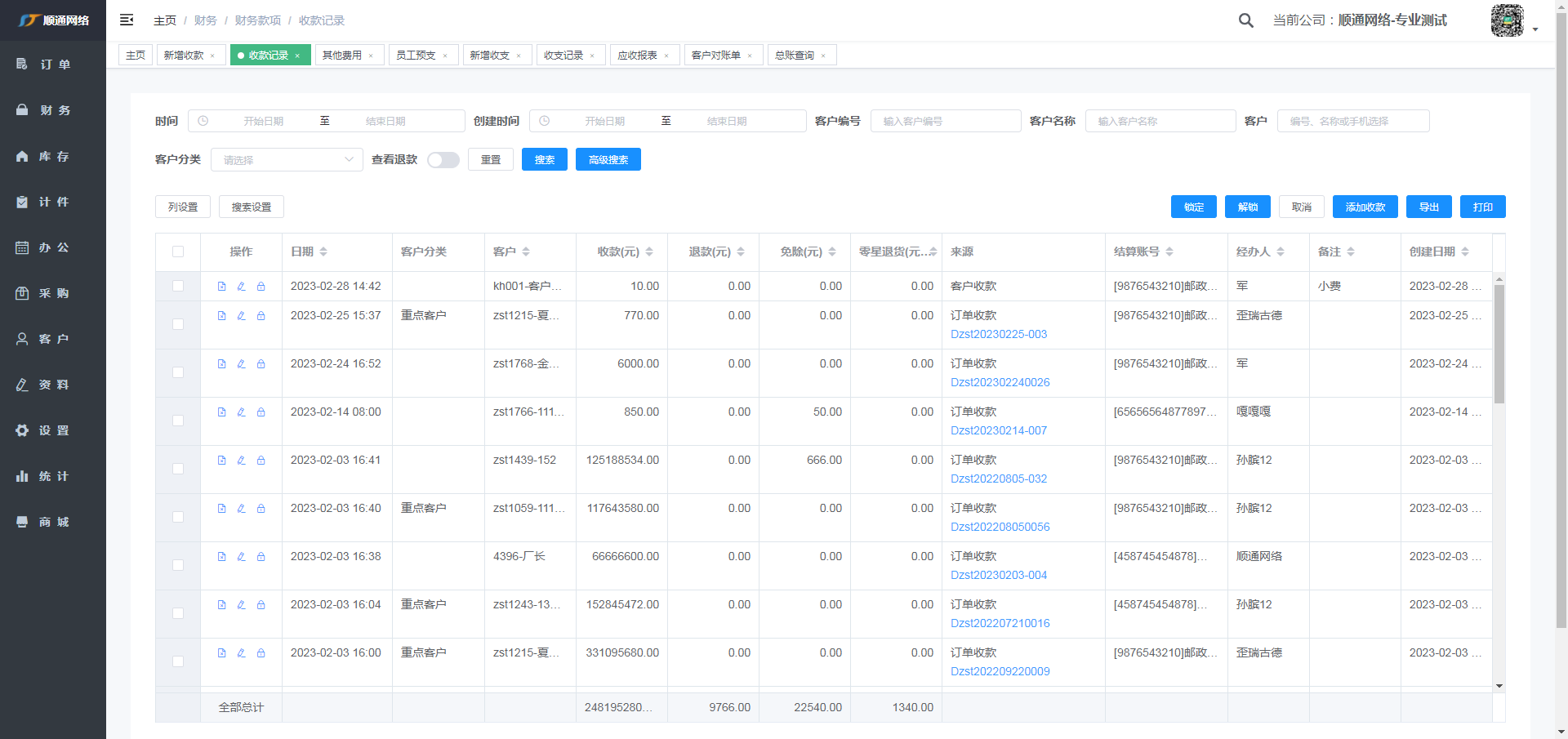Open the 资料 sidebar menu
The width and height of the screenshot is (1568, 739).
pyautogui.click(x=53, y=385)
